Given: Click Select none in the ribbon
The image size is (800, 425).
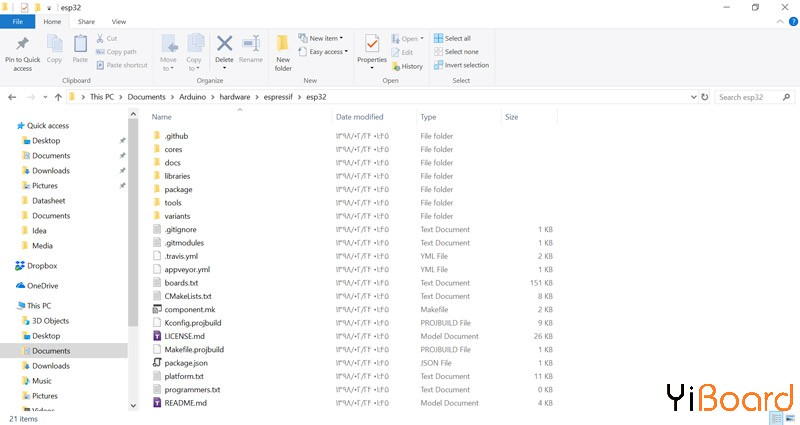Looking at the screenshot, I should point(456,52).
